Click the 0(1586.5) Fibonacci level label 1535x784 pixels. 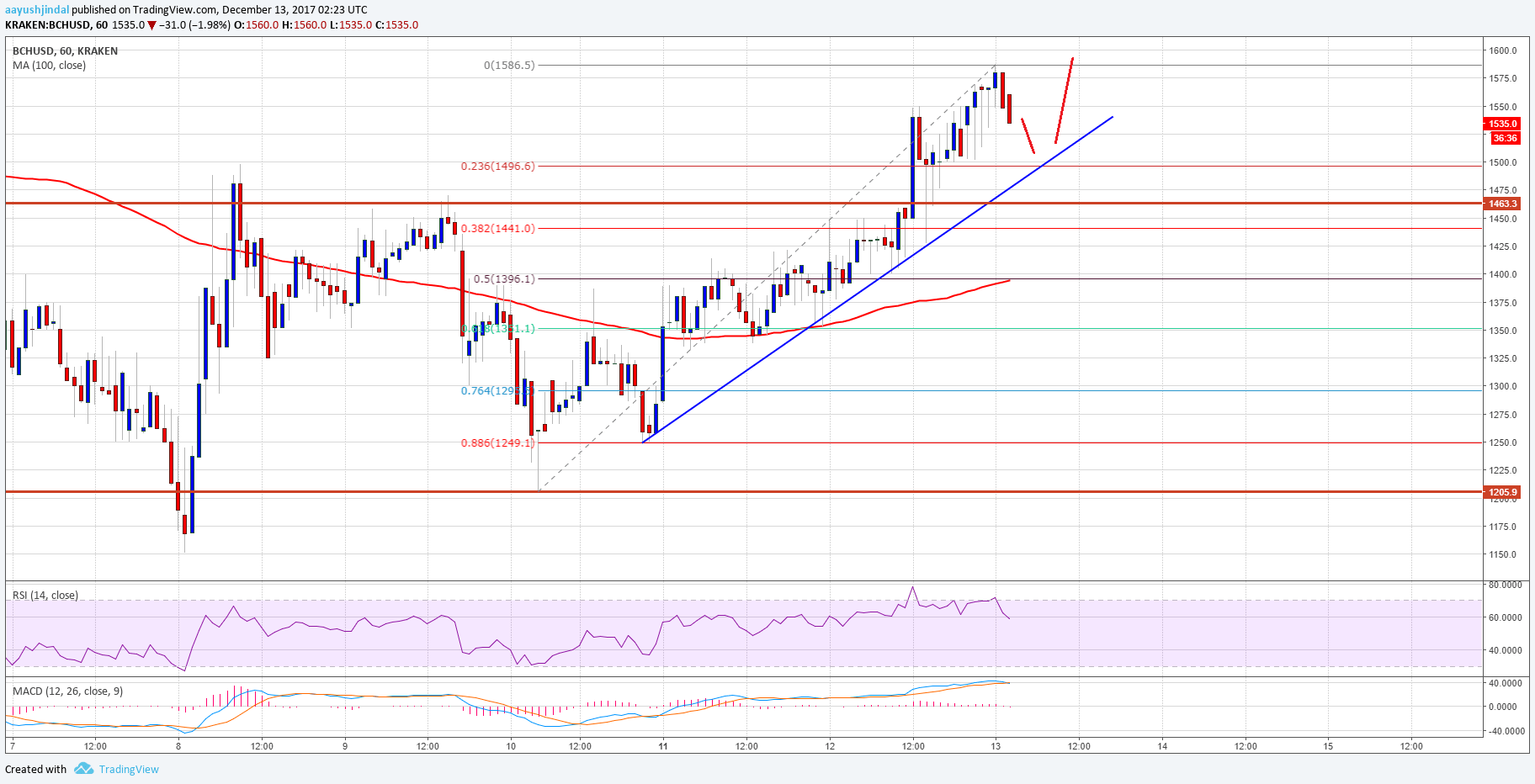[509, 65]
